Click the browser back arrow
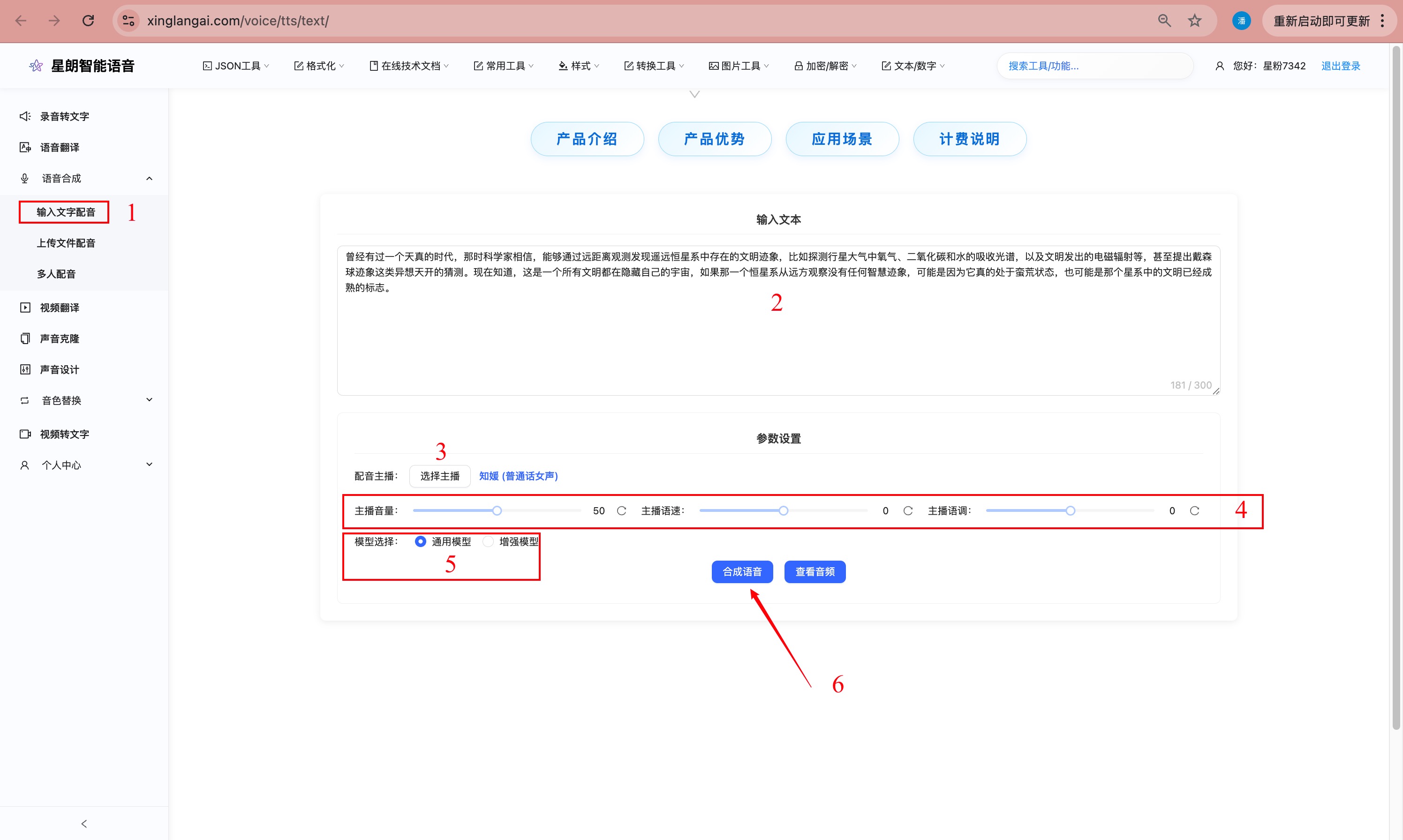The image size is (1403, 840). (x=21, y=21)
